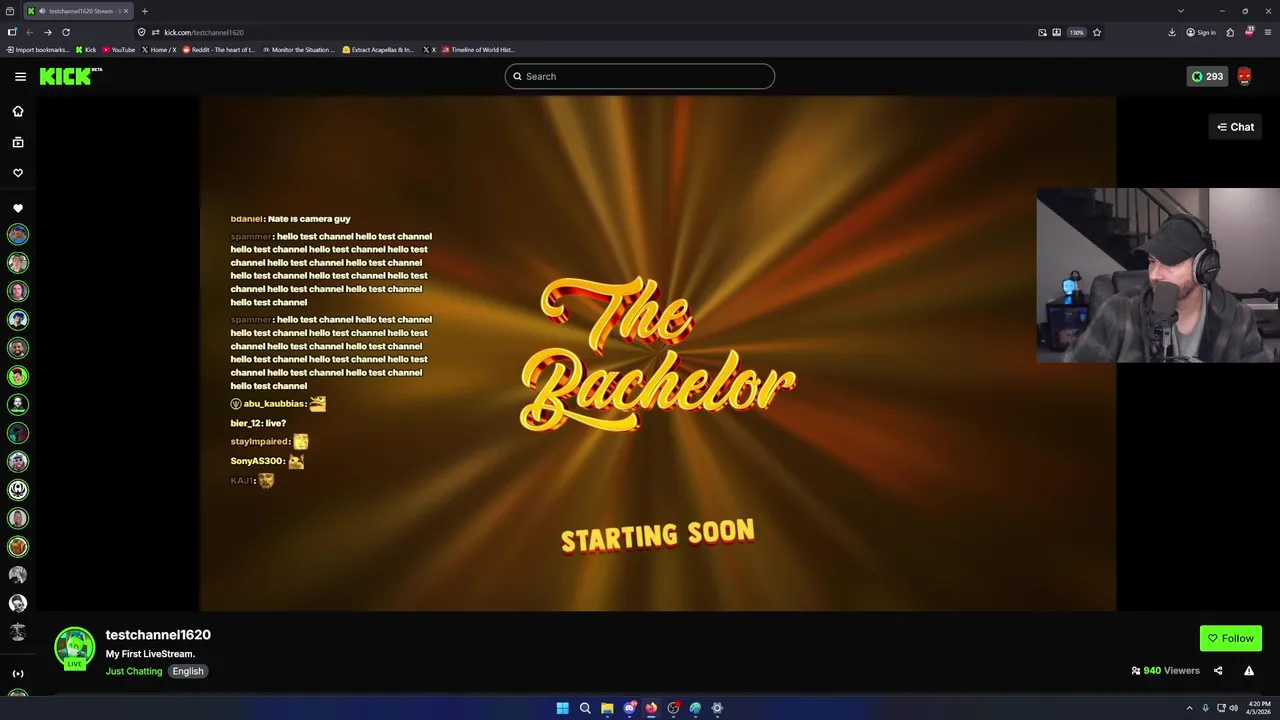Click the webcam overlay of the streamer
Viewport: 1280px width, 720px height.
pyautogui.click(x=1158, y=275)
